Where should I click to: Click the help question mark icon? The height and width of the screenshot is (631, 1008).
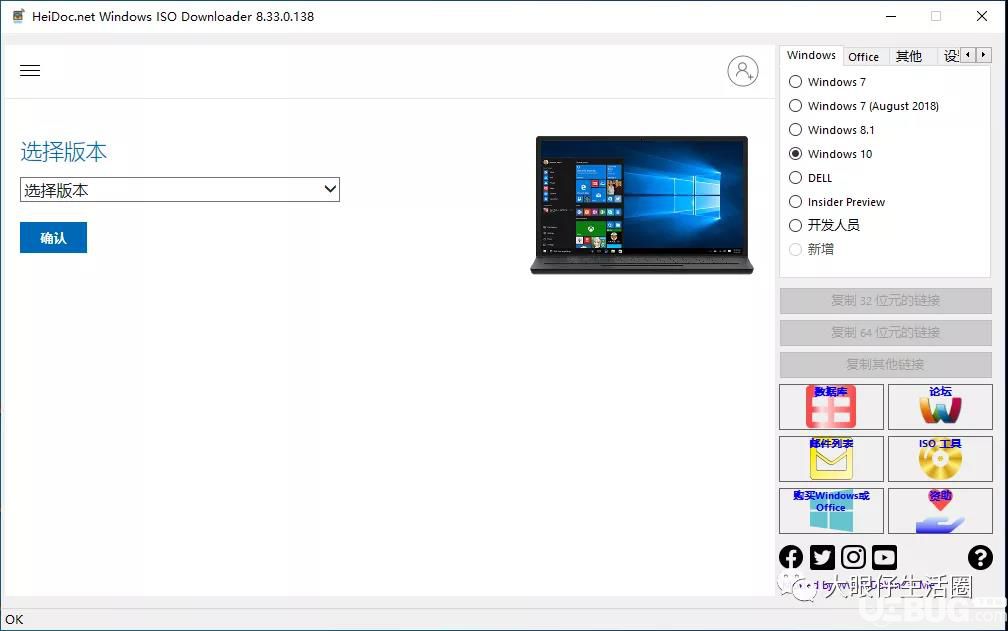click(x=980, y=557)
